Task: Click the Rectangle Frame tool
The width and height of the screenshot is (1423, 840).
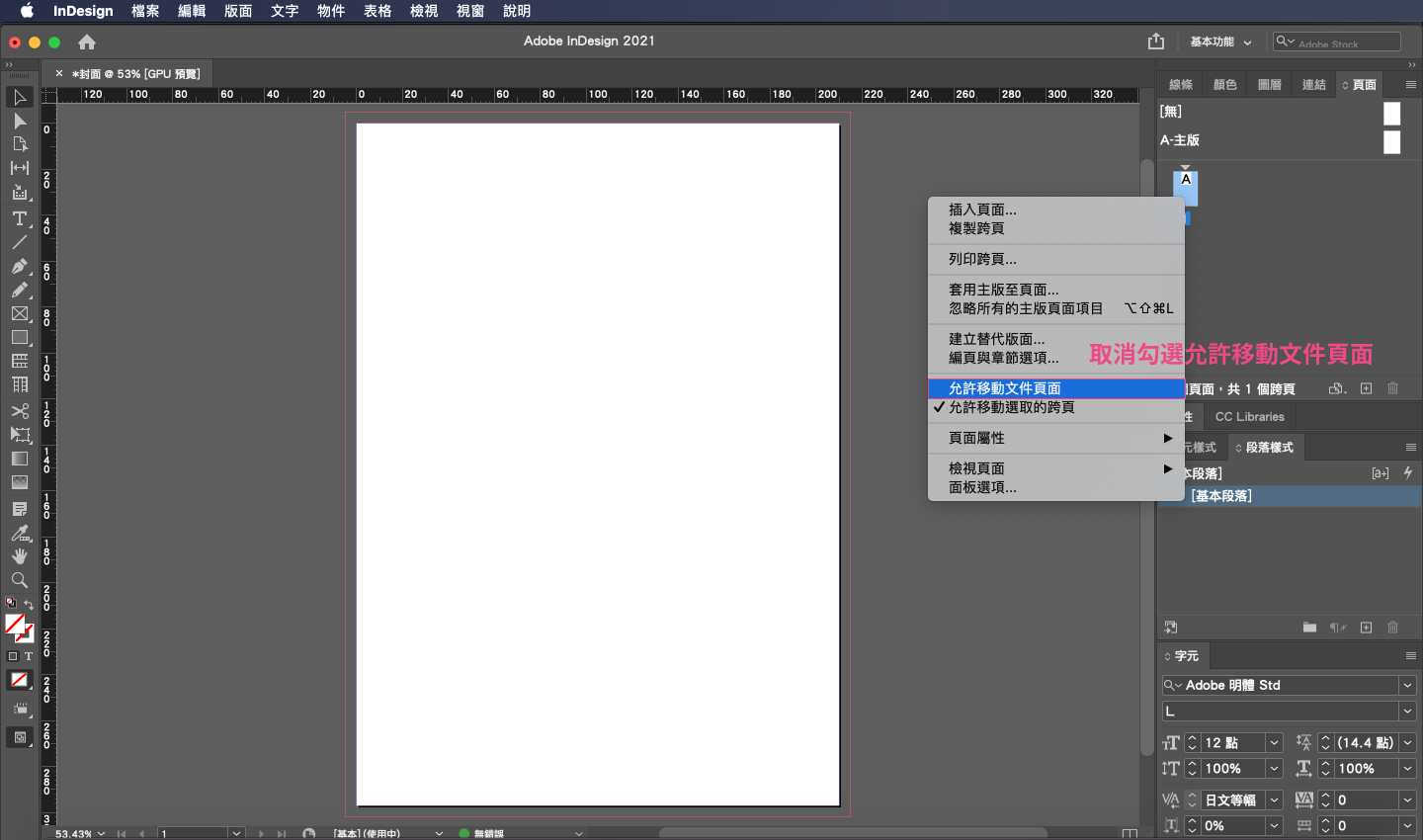Action: click(x=19, y=314)
